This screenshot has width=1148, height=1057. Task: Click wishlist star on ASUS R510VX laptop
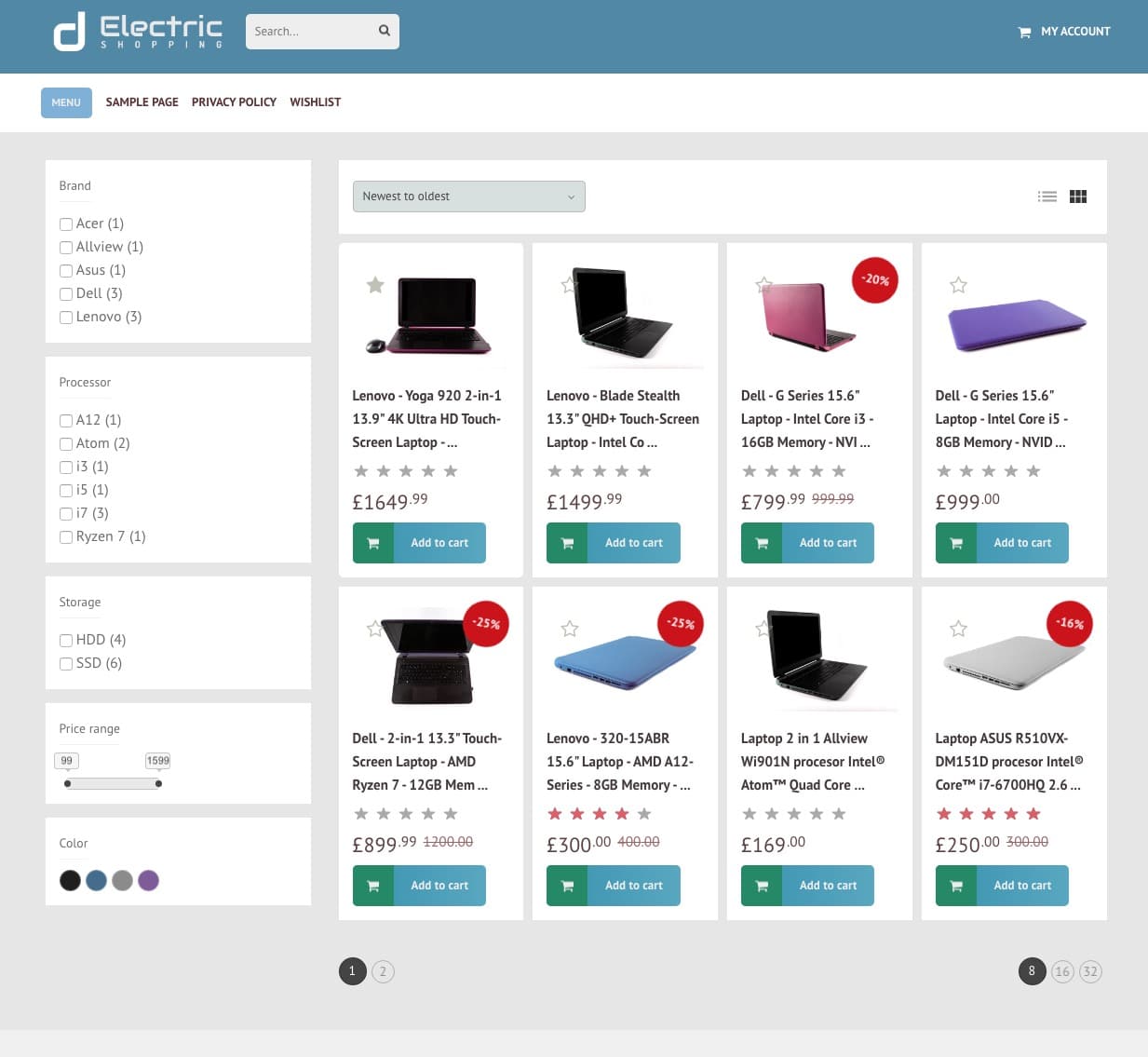[958, 629]
